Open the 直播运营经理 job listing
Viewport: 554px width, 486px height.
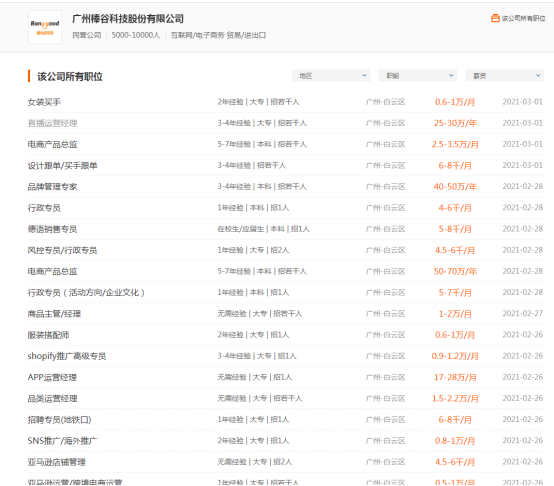[52, 123]
